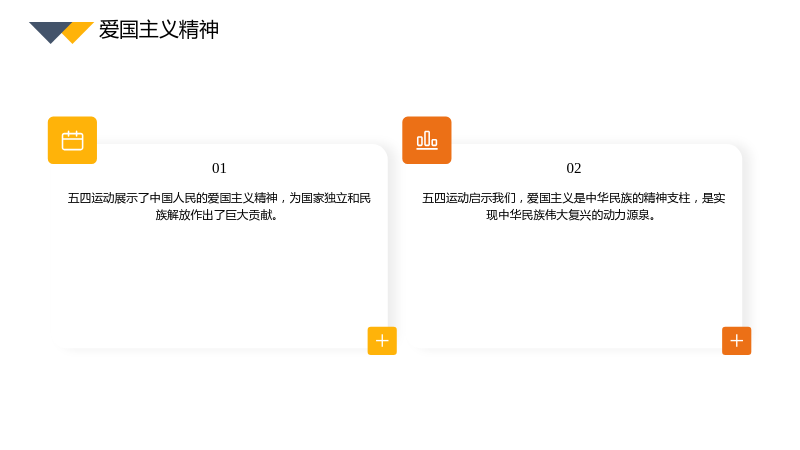Select the number label 01

[x=219, y=168]
